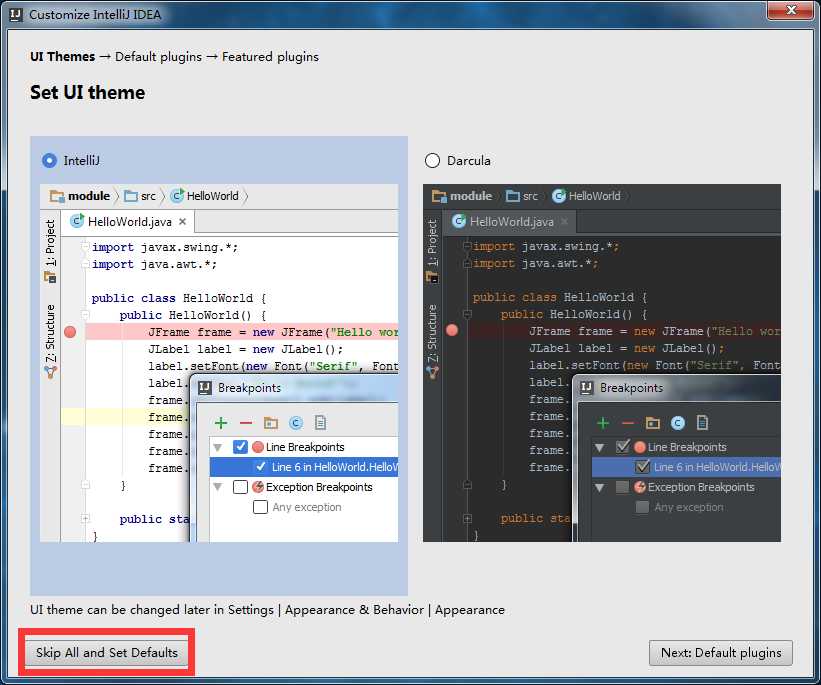This screenshot has height=685, width=821.
Task: Click red remove minus icon in light preview
Action: click(246, 423)
